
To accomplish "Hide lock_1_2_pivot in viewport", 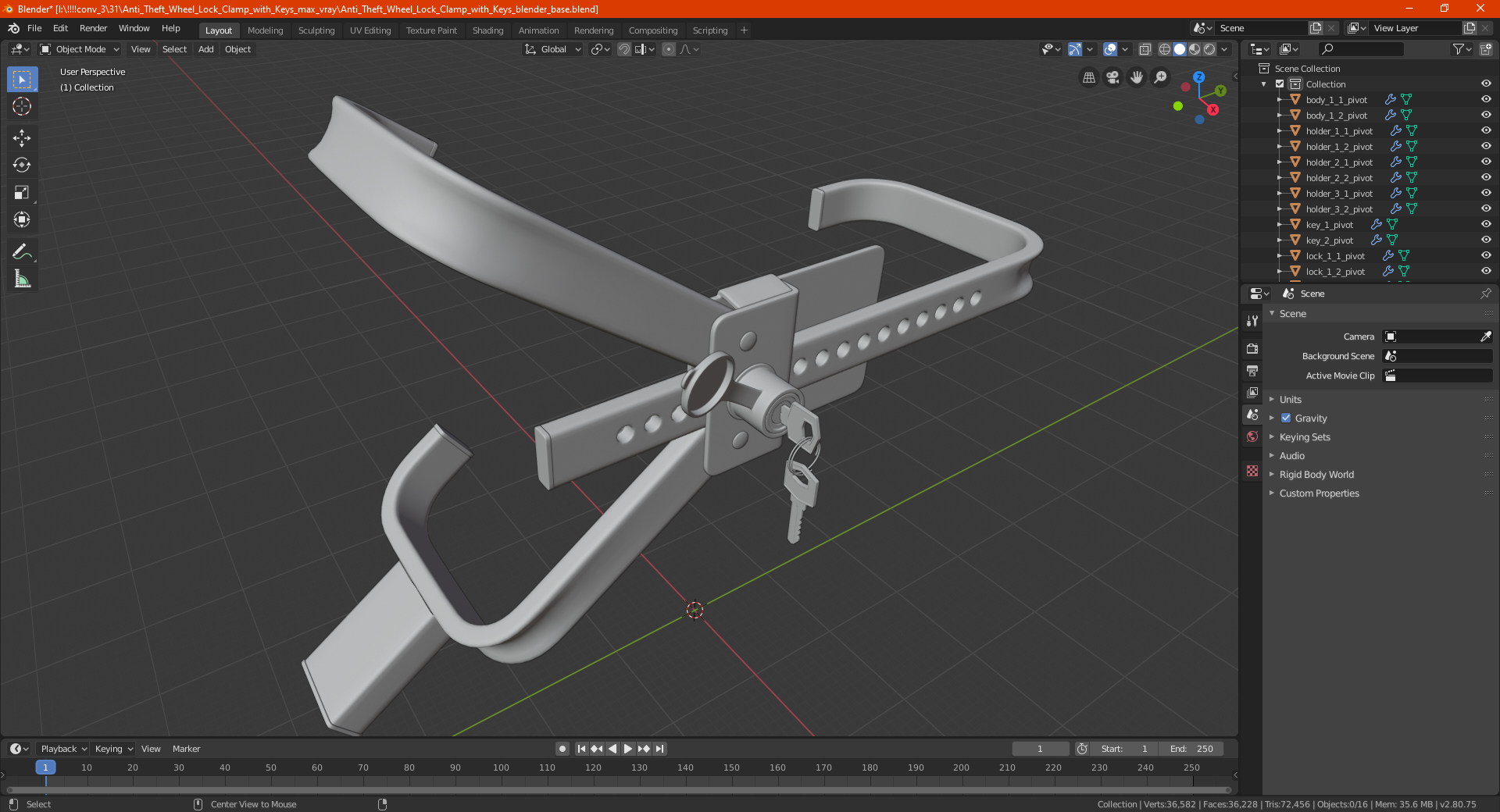I will 1486,271.
